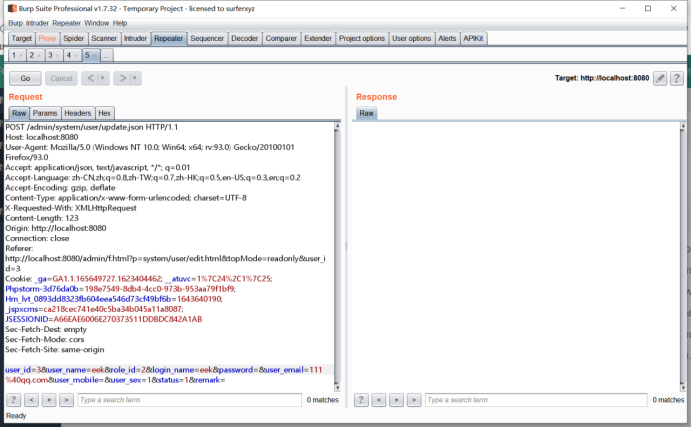This screenshot has width=692, height=428.
Task: Click the request search term field
Action: coord(190,400)
